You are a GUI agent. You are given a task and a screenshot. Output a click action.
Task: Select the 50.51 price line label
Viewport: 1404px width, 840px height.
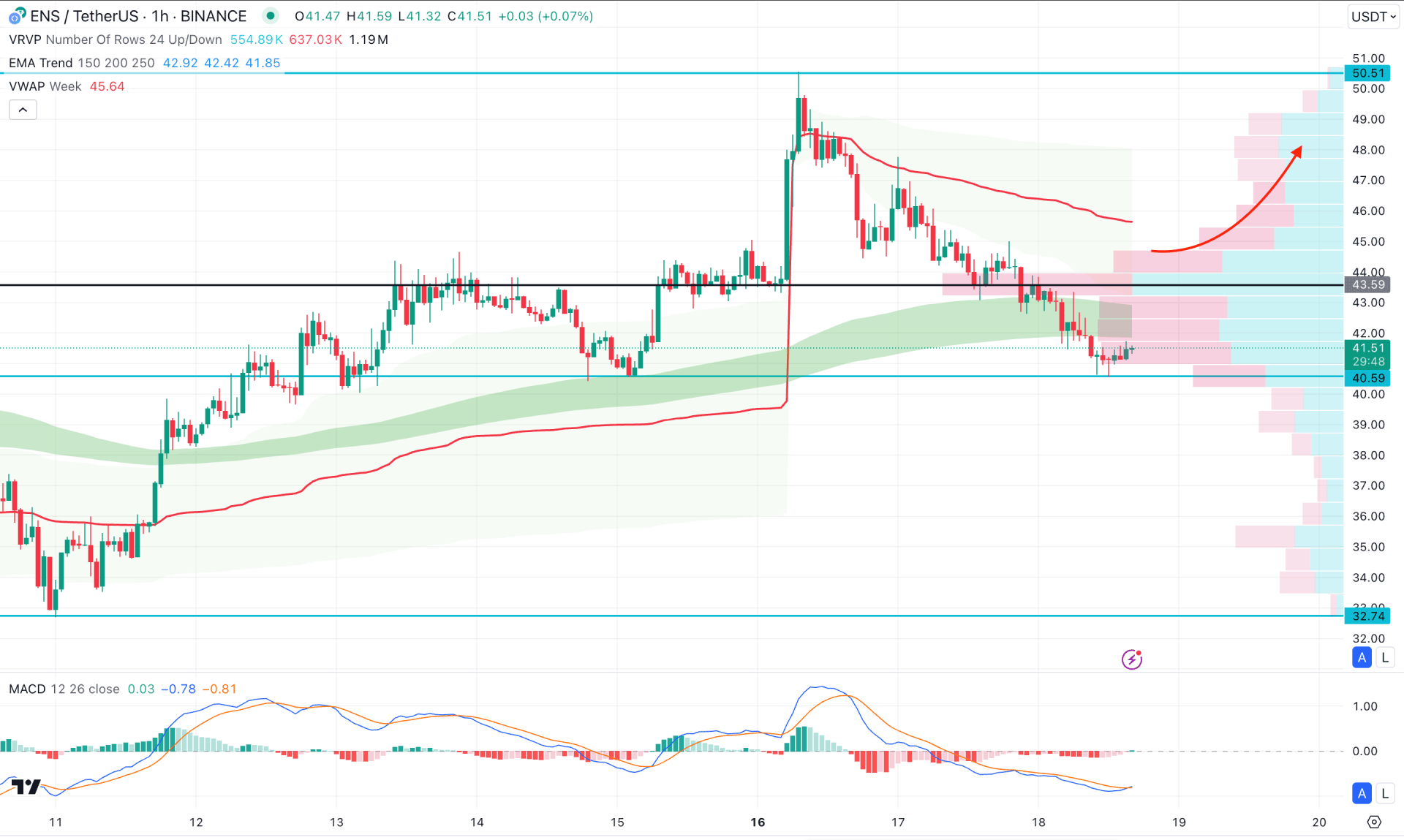(x=1367, y=73)
